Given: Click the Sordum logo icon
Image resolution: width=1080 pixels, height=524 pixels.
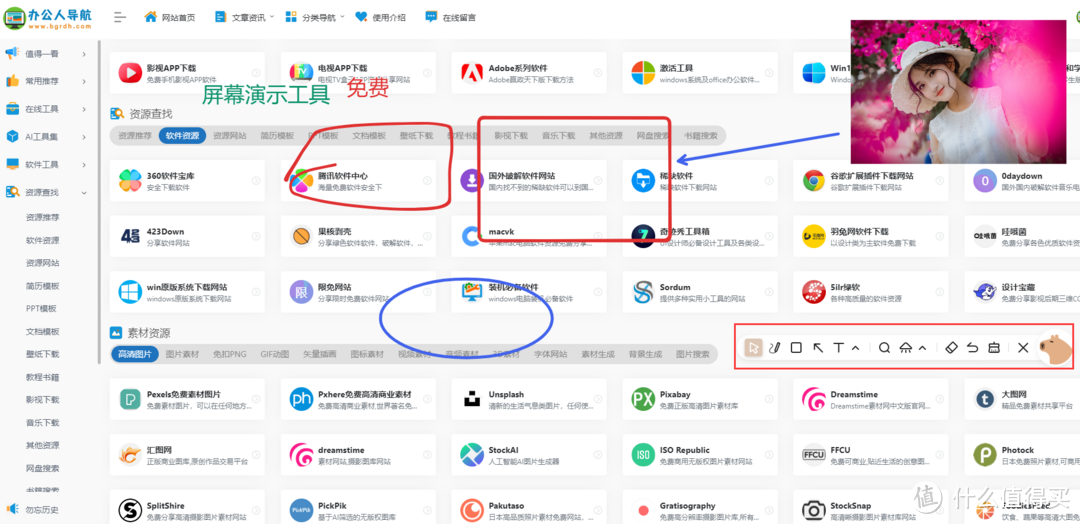Looking at the screenshot, I should point(643,292).
